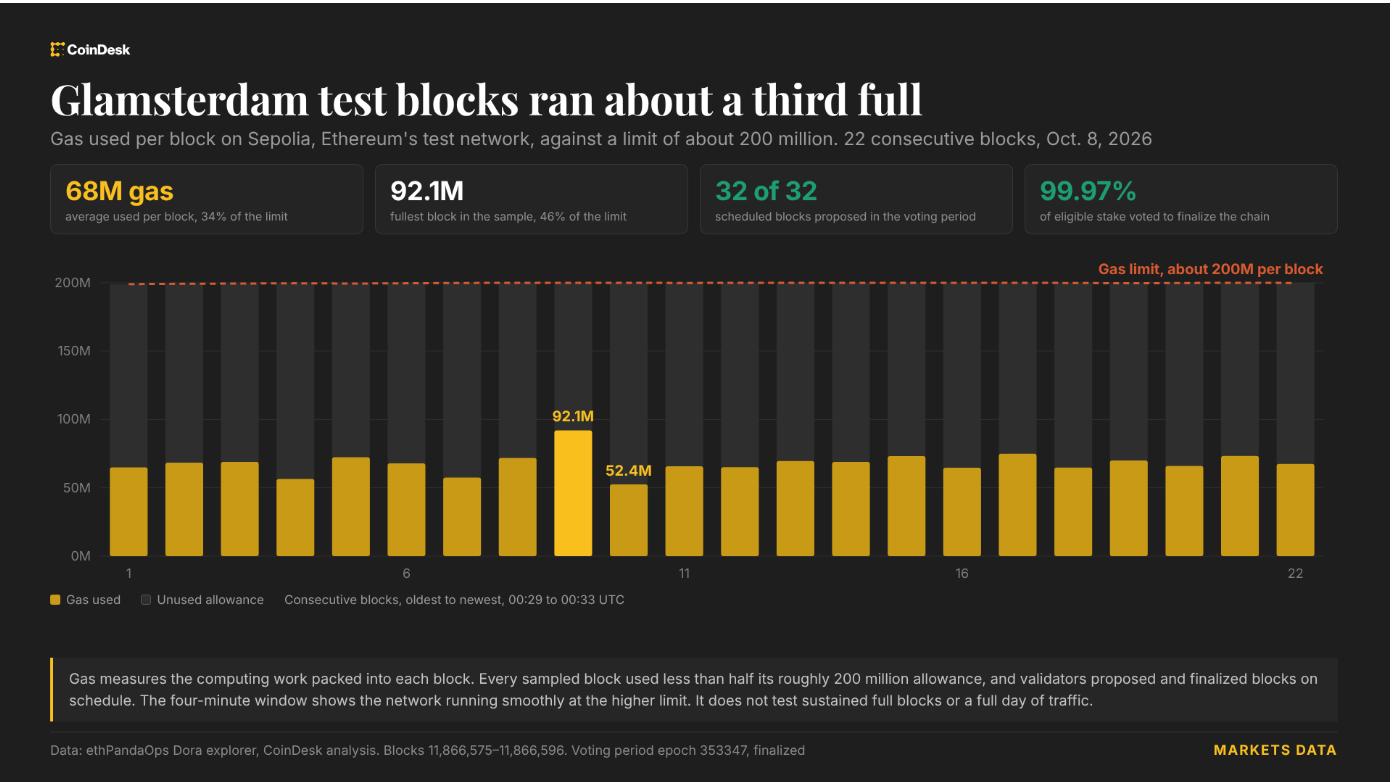Screen dimensions: 1396x782
Task: Click the gold bar above x-axis label 22
Action: click(1295, 510)
